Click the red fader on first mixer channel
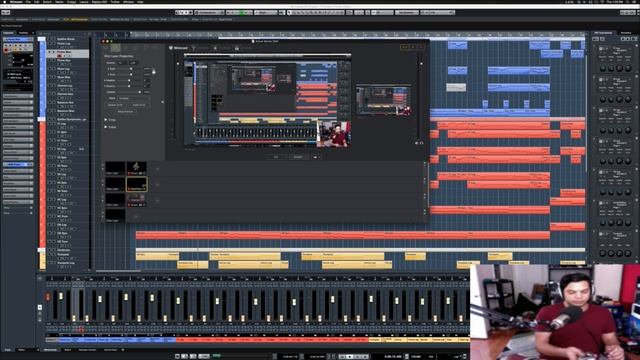 coord(48,297)
